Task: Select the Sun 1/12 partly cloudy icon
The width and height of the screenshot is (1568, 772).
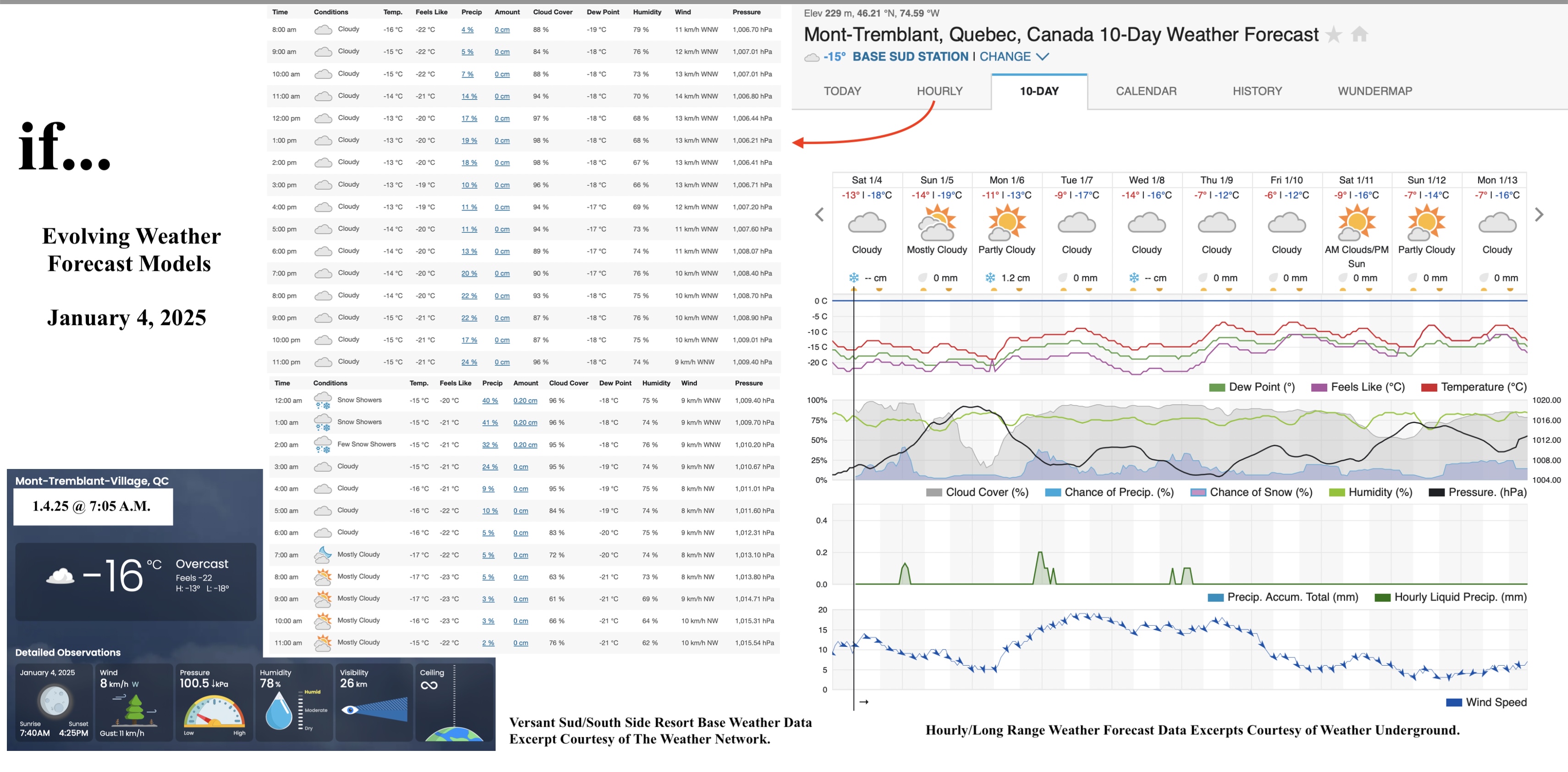Action: pos(1426,222)
